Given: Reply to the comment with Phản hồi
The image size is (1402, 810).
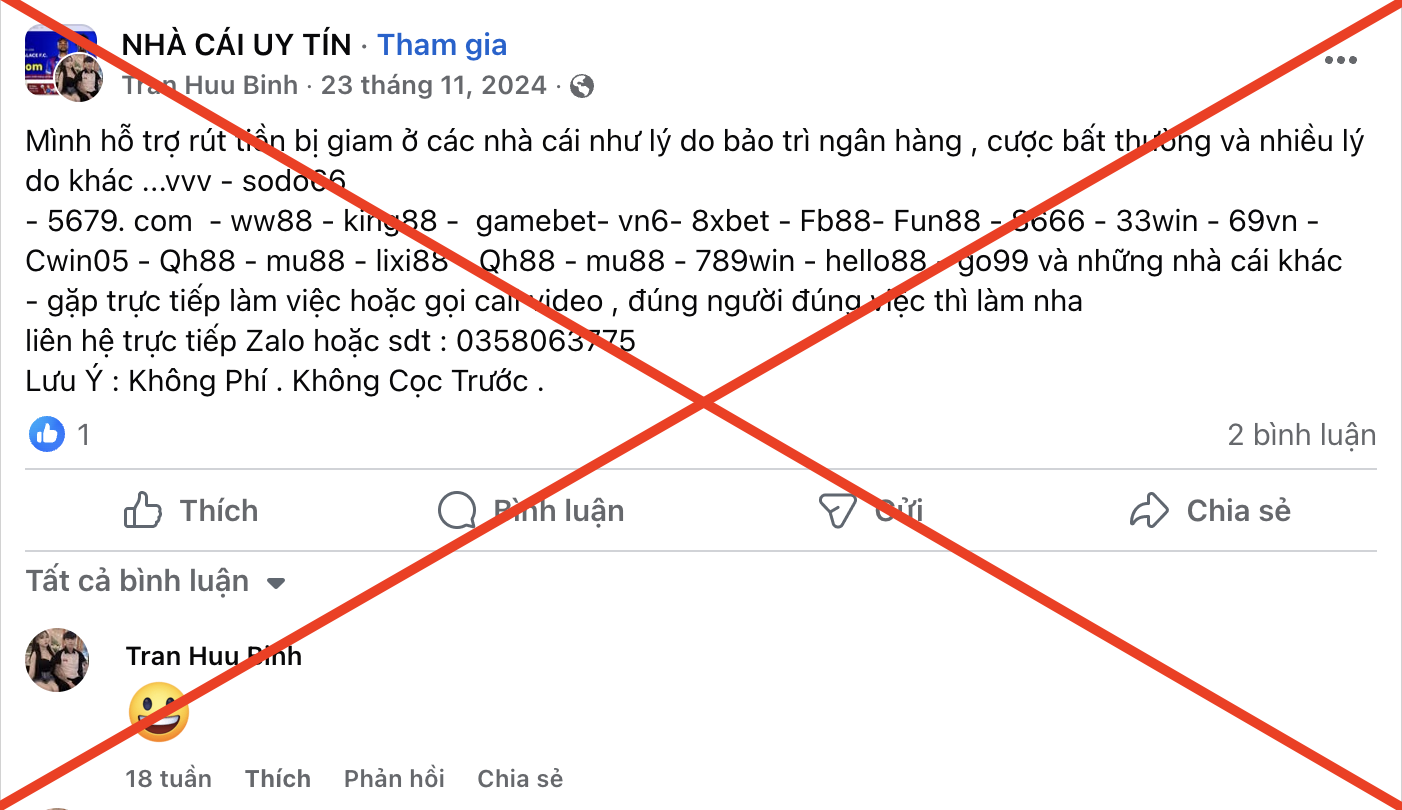Looking at the screenshot, I should pos(394,779).
